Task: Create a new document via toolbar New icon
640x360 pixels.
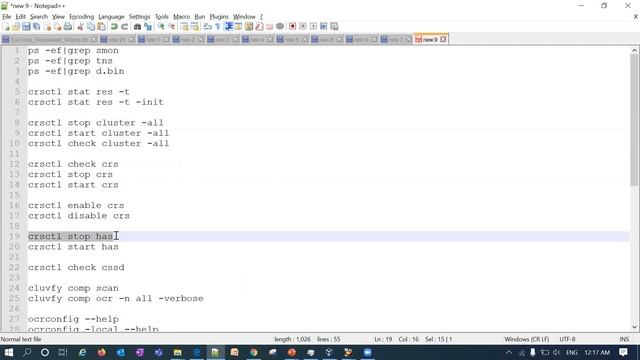Action: click(x=6, y=27)
